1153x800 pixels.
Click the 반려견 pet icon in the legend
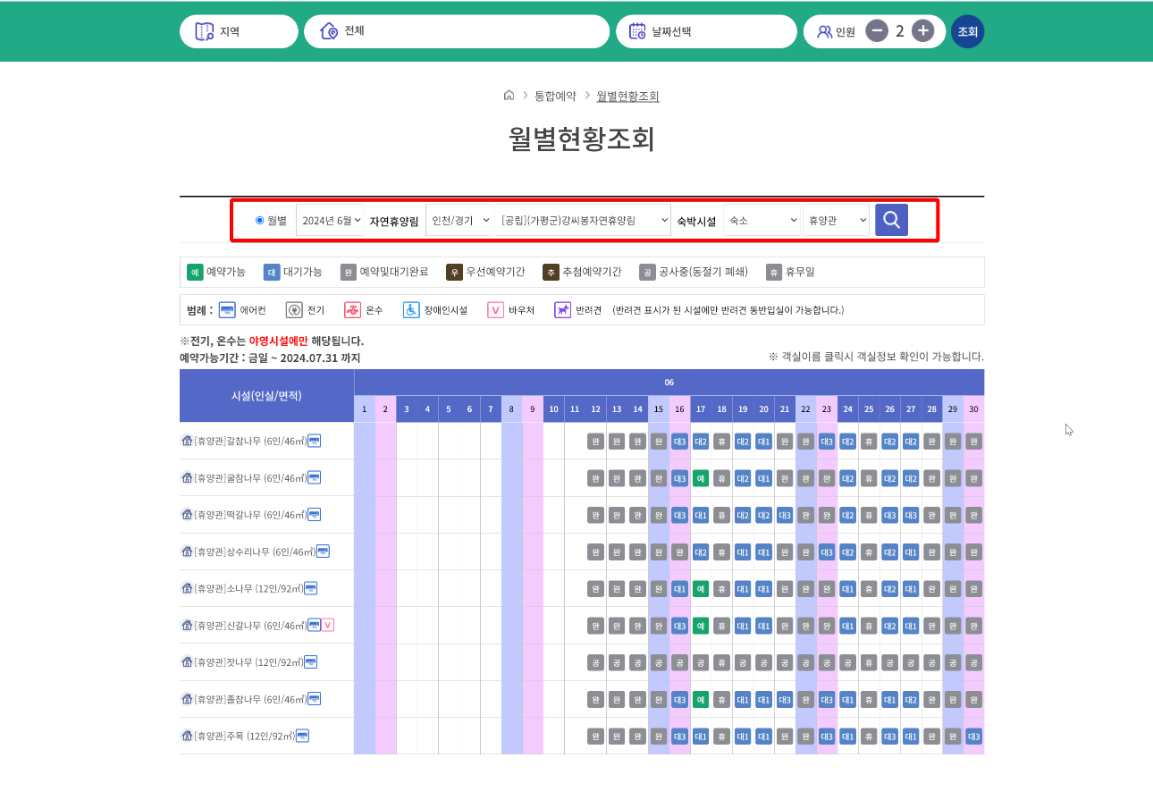click(562, 309)
